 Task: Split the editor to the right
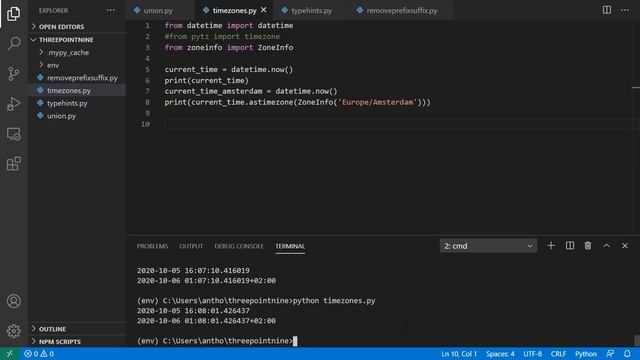607,10
